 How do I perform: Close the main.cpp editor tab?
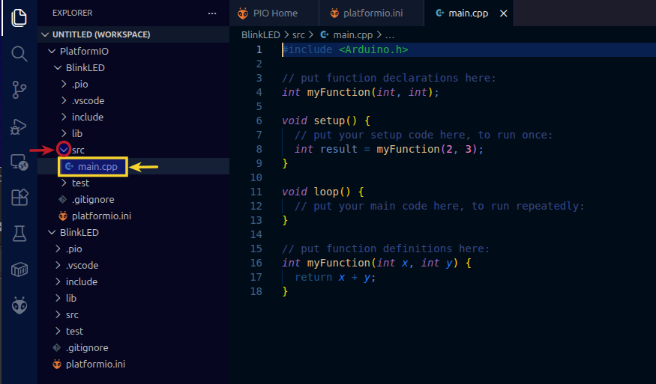[504, 13]
